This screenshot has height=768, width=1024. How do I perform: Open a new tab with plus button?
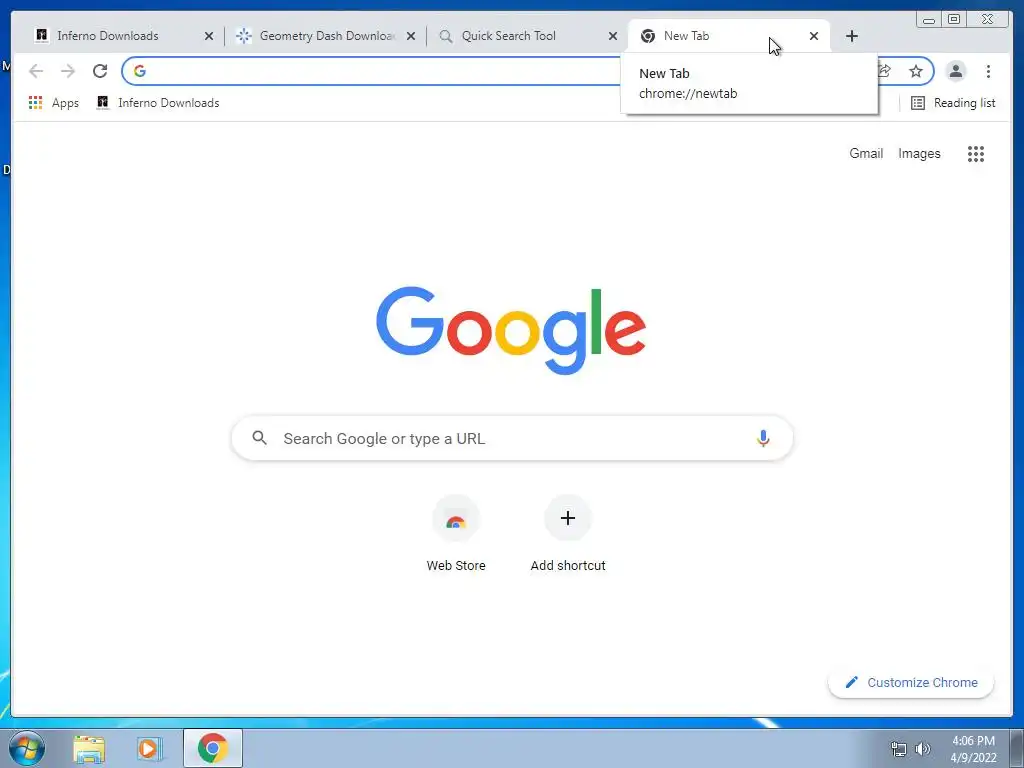tap(852, 36)
